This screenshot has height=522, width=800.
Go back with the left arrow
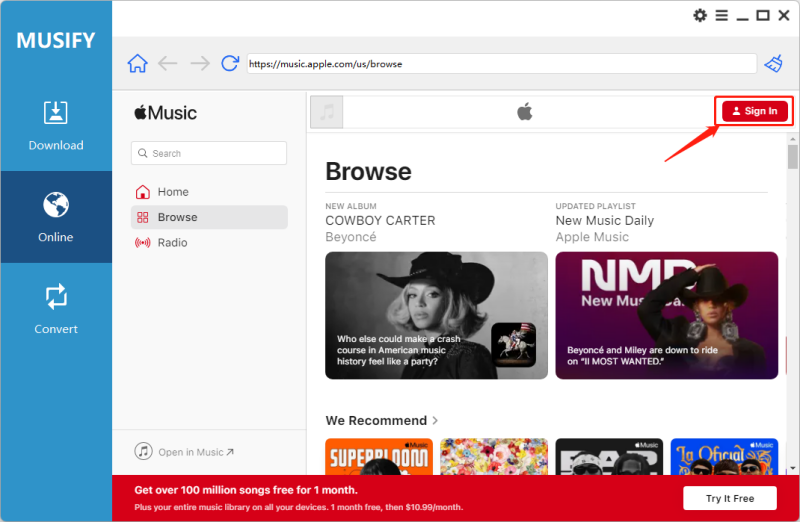click(168, 64)
